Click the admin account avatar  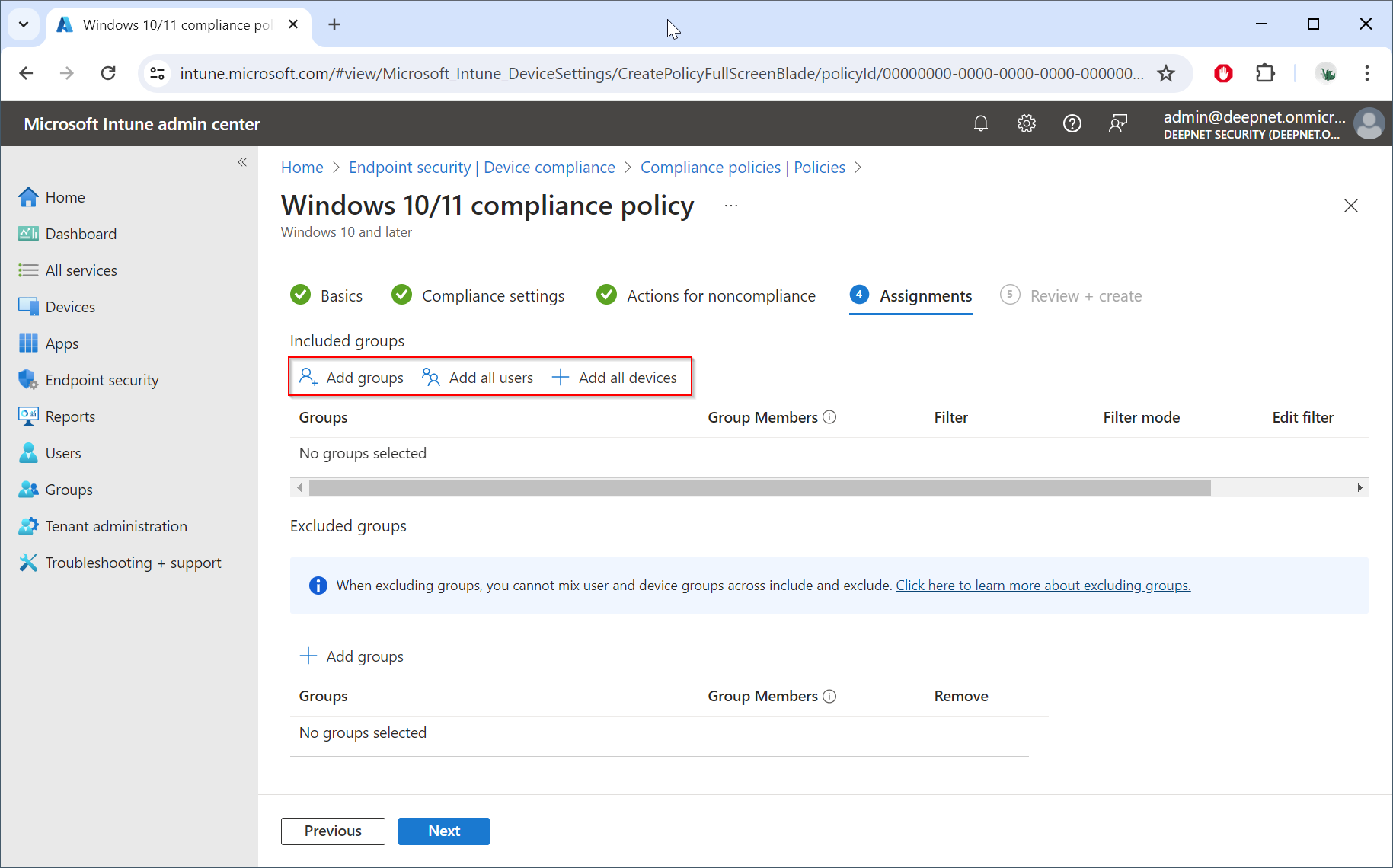[1369, 123]
